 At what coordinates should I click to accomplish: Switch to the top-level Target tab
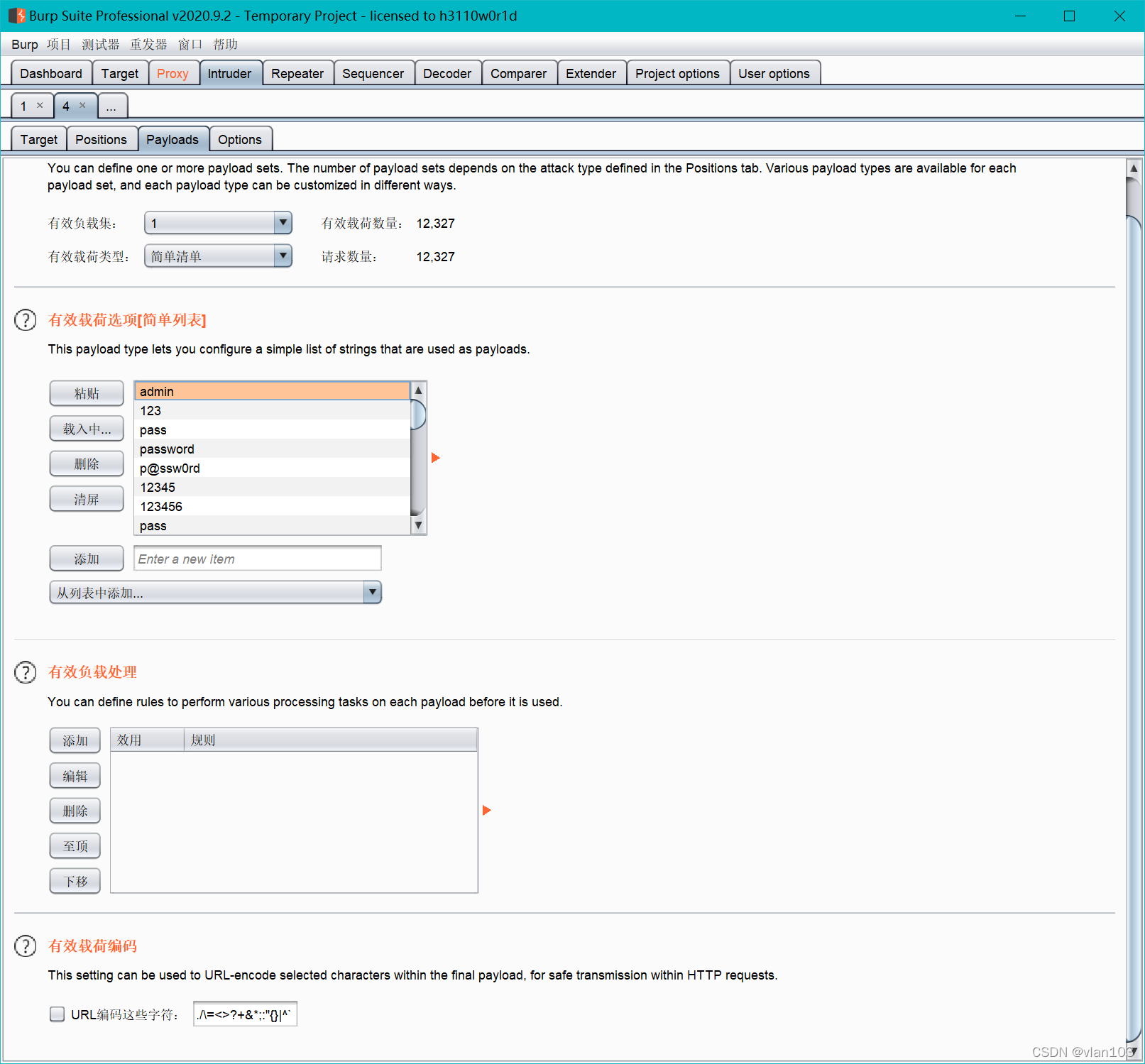(x=120, y=73)
